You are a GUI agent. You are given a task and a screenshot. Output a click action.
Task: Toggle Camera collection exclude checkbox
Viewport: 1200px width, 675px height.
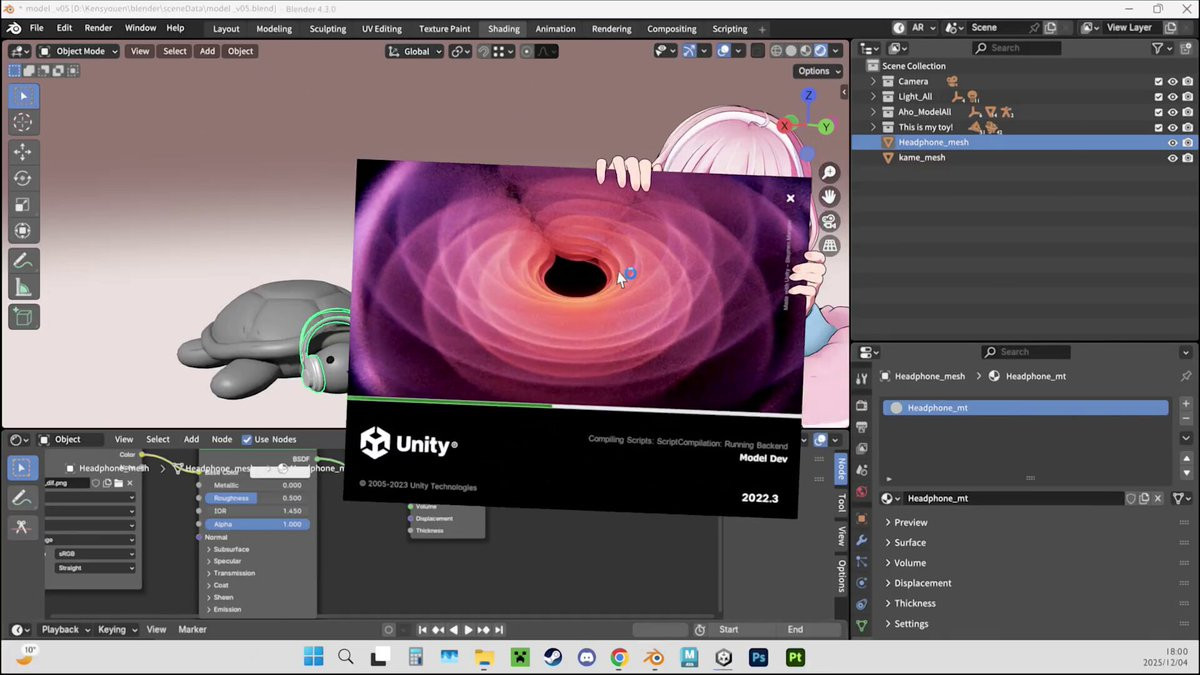click(x=1158, y=82)
